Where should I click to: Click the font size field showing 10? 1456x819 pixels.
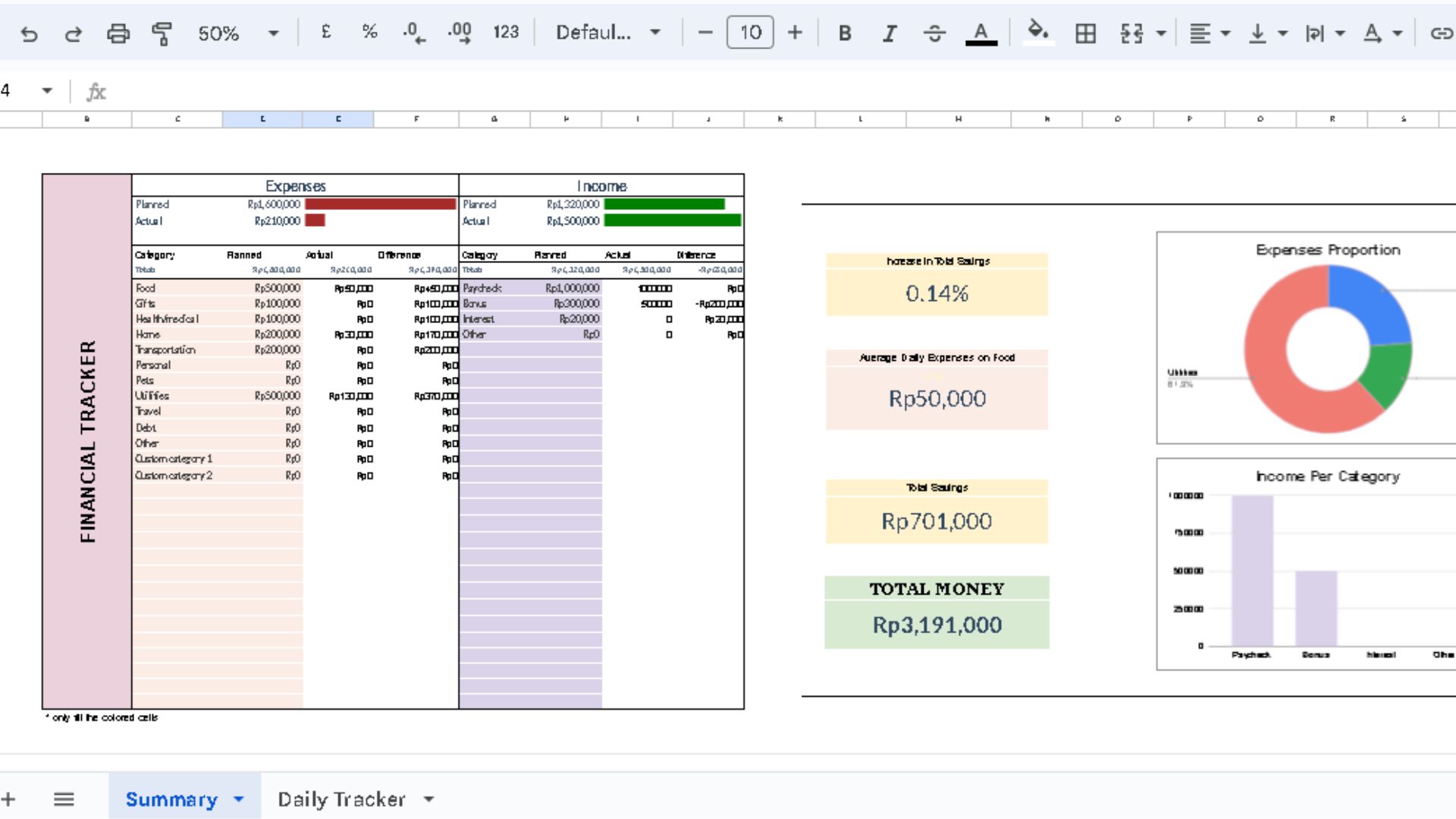point(750,33)
